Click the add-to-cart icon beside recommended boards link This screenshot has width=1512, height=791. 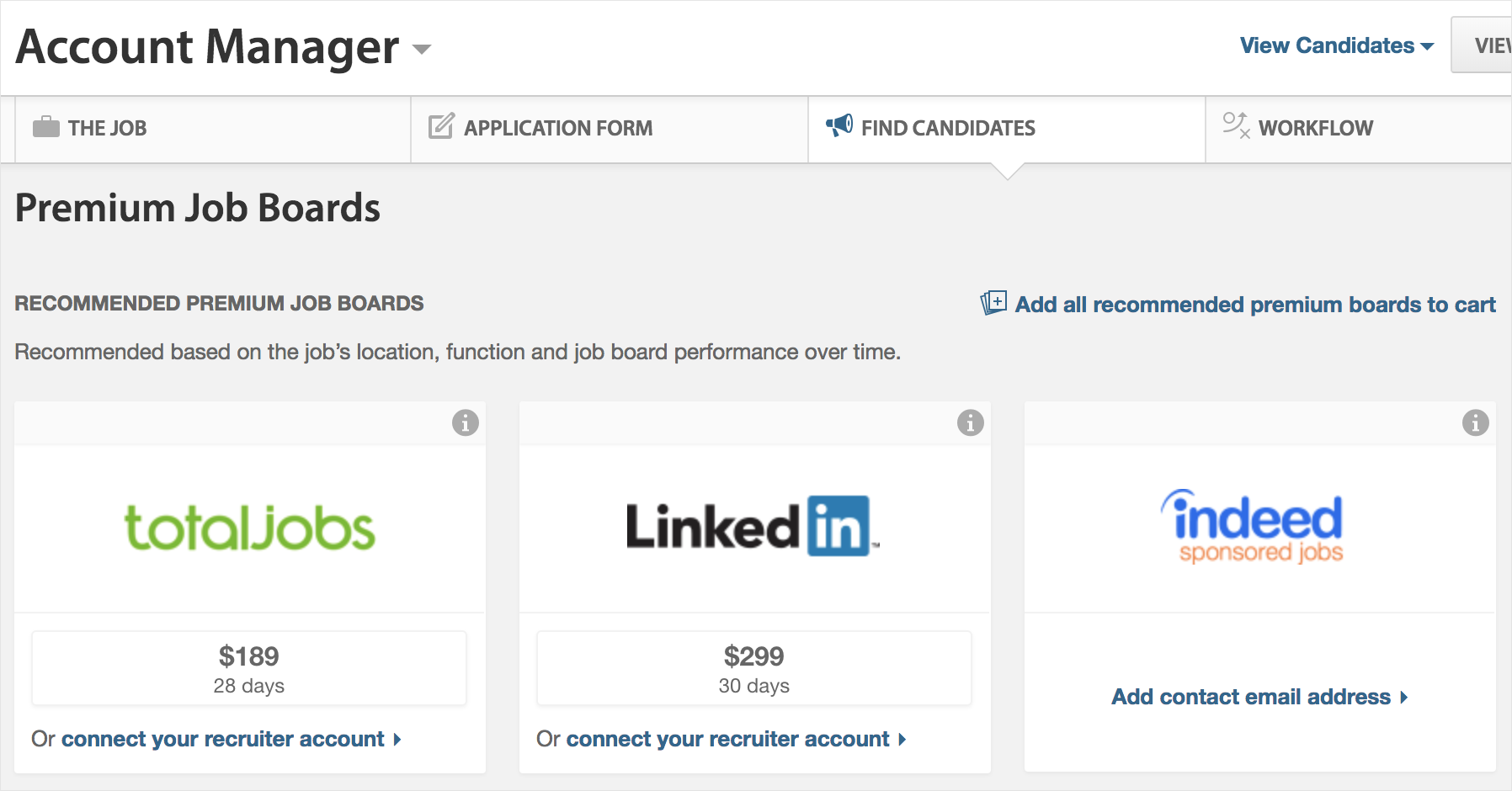coord(993,303)
